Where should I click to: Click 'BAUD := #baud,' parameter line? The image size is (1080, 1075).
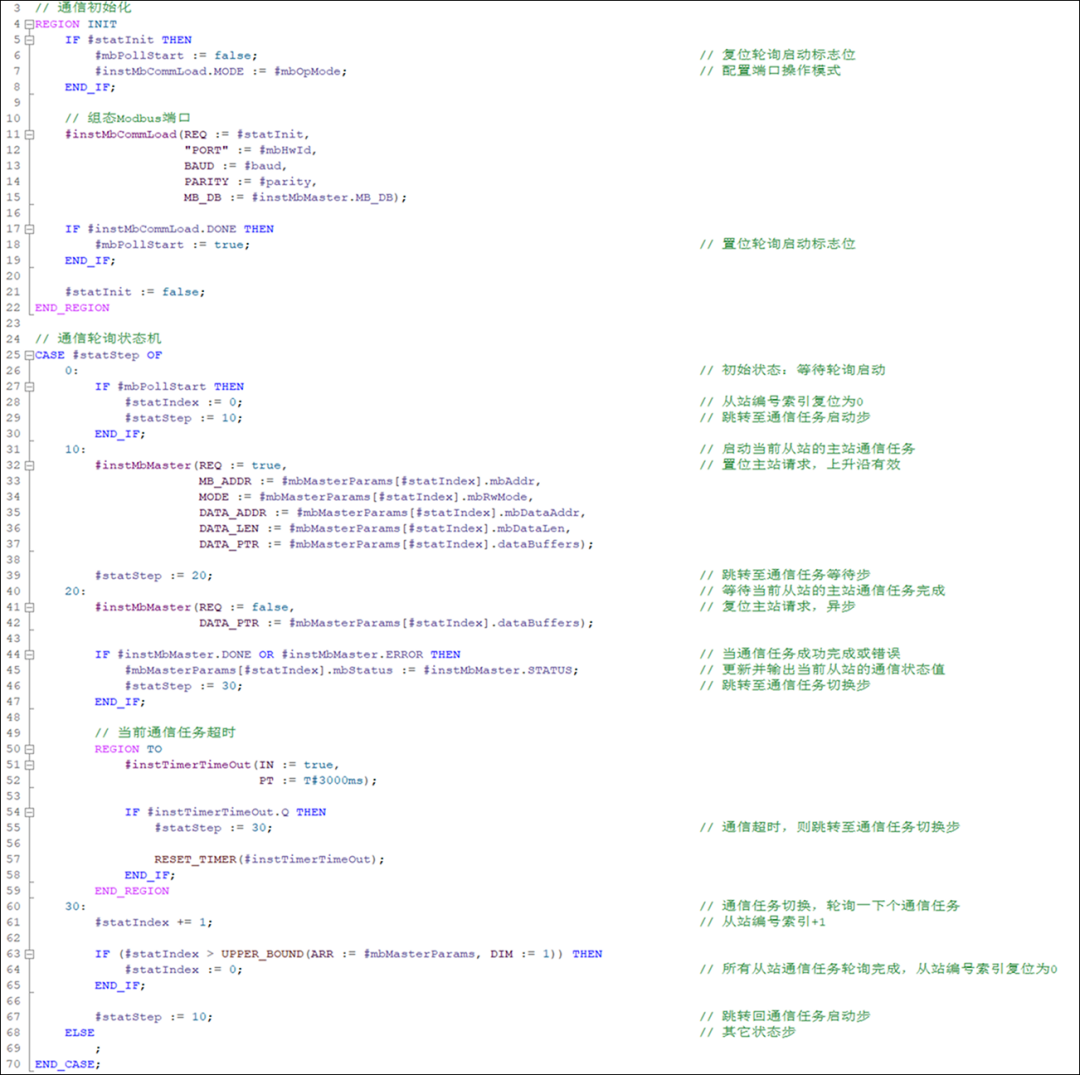click(236, 166)
